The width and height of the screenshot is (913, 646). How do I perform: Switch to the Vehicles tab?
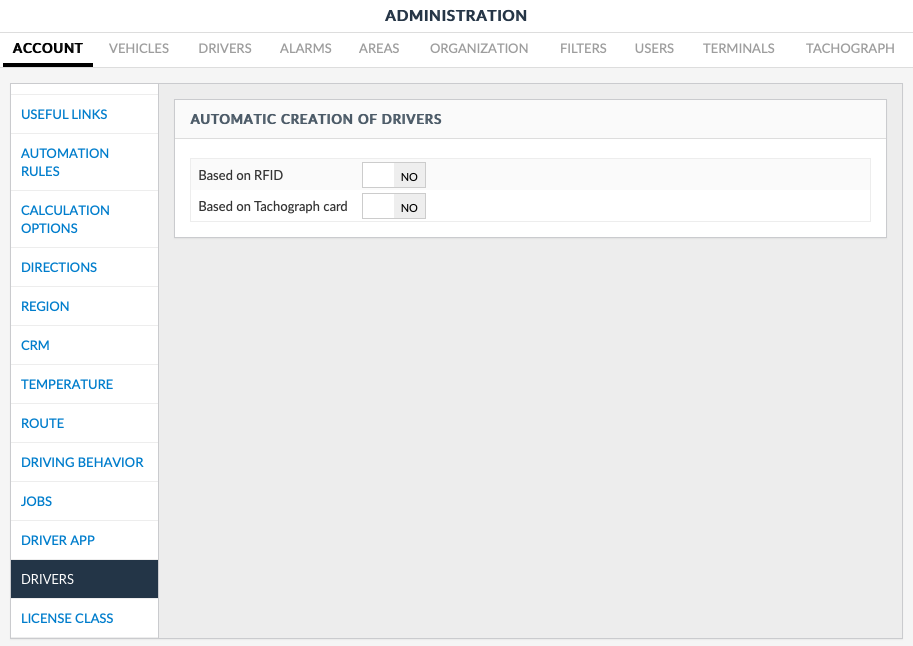139,48
